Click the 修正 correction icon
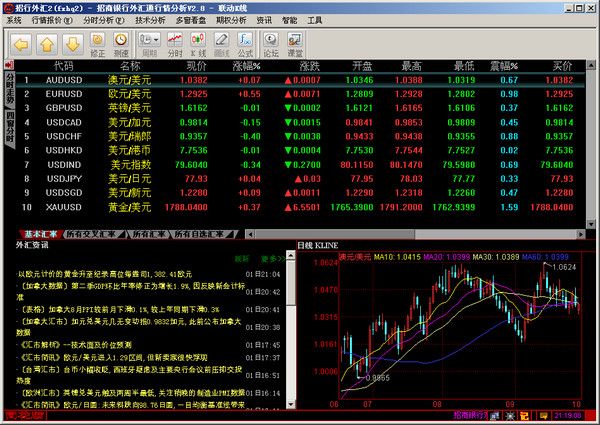This screenshot has height=425, width=600. click(98, 45)
